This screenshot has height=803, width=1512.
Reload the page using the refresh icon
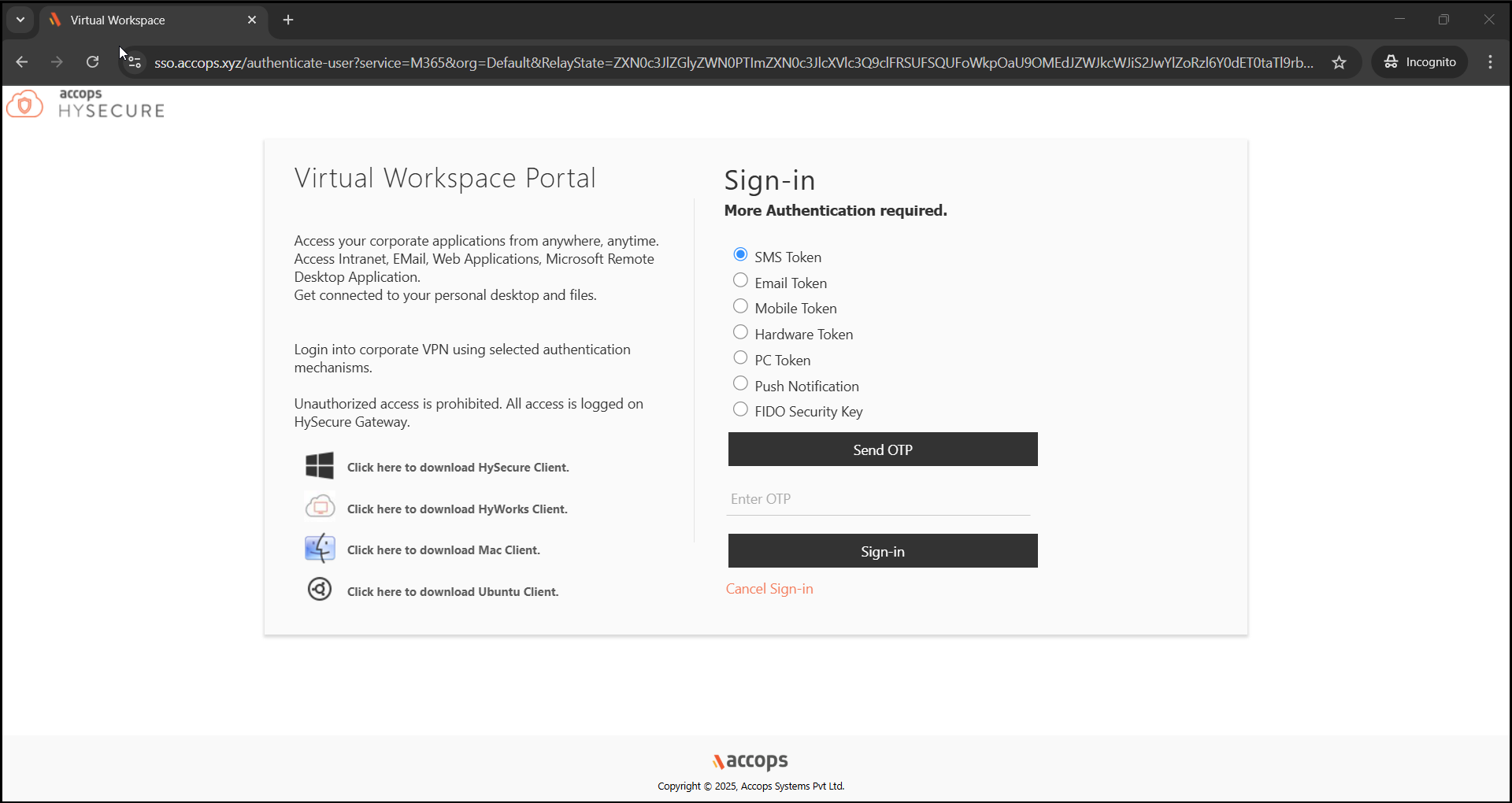click(93, 62)
